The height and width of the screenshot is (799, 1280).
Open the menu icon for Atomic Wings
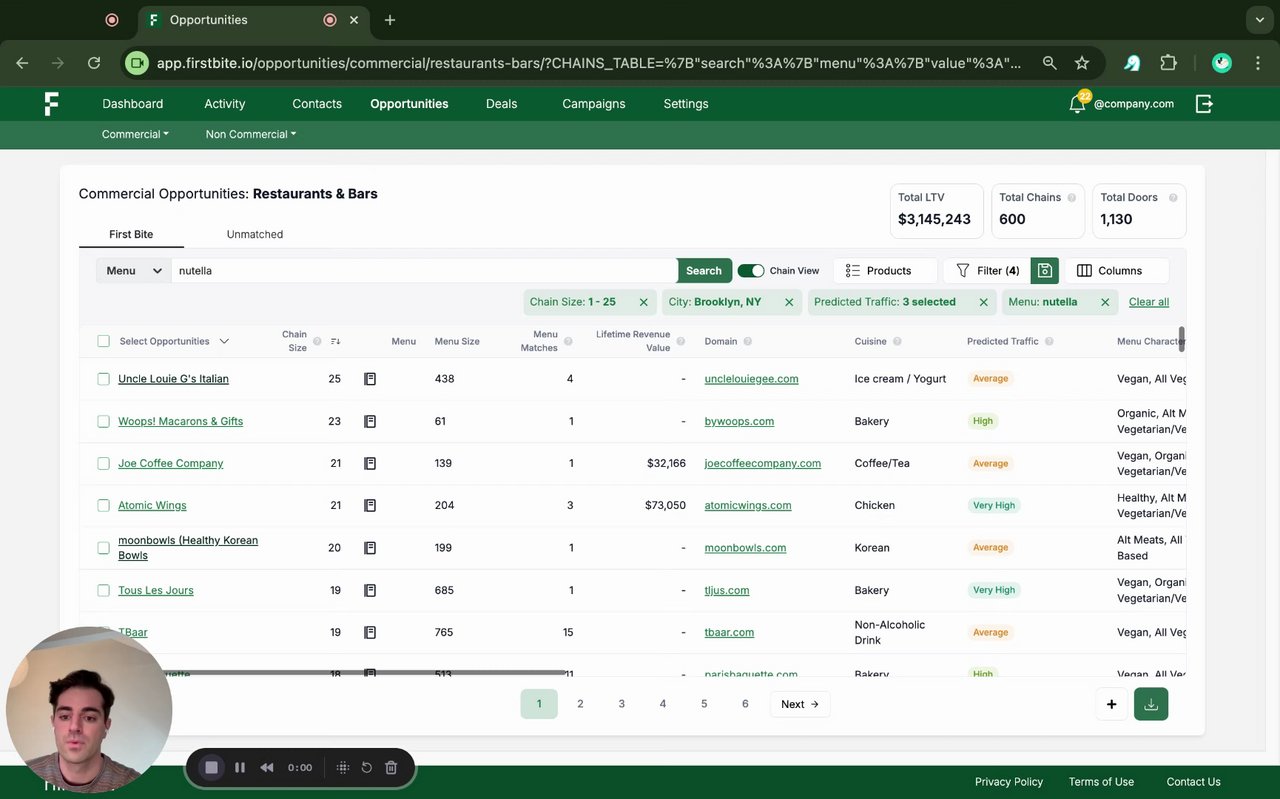(x=370, y=505)
